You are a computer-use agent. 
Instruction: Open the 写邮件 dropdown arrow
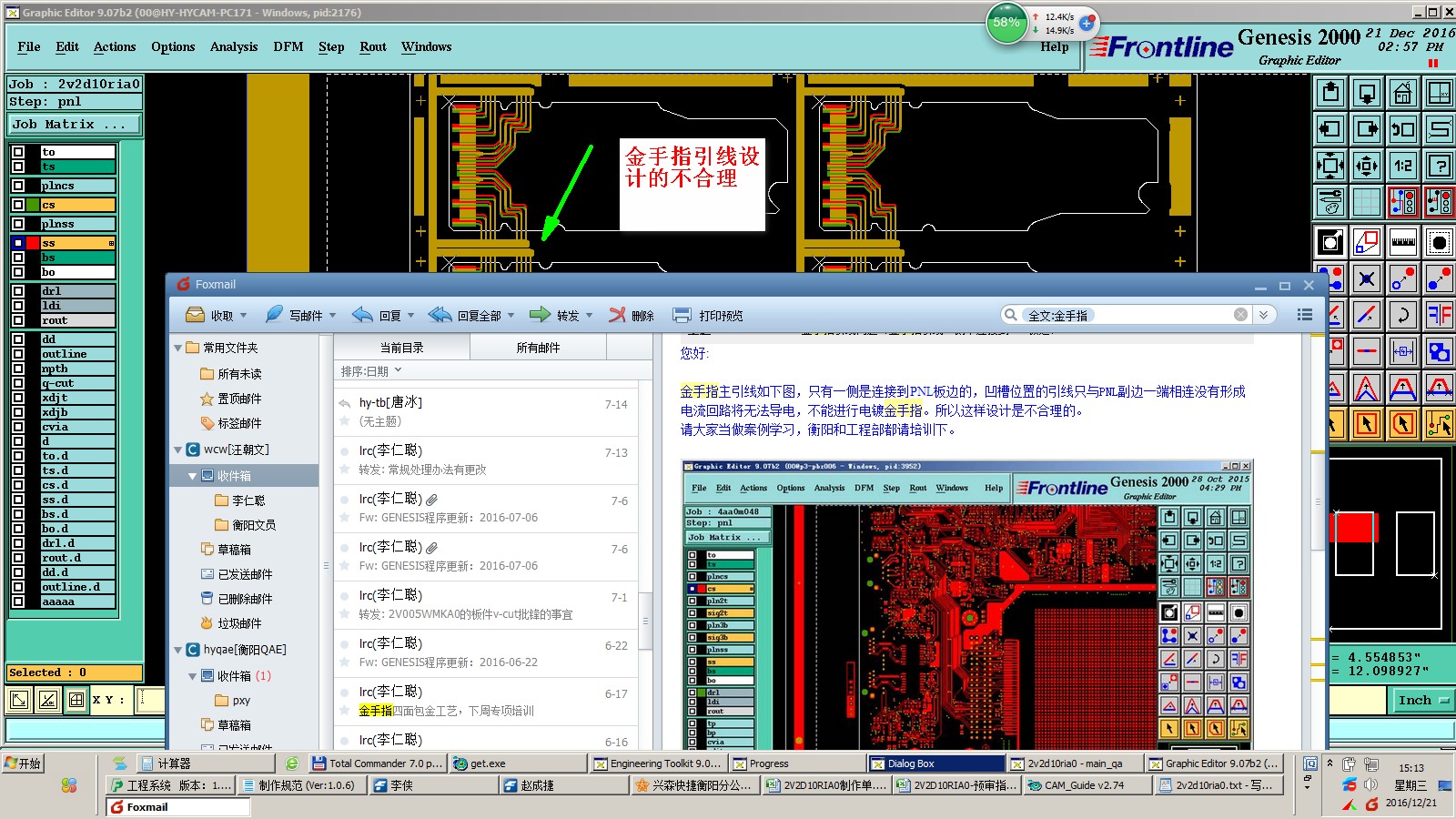click(x=332, y=316)
